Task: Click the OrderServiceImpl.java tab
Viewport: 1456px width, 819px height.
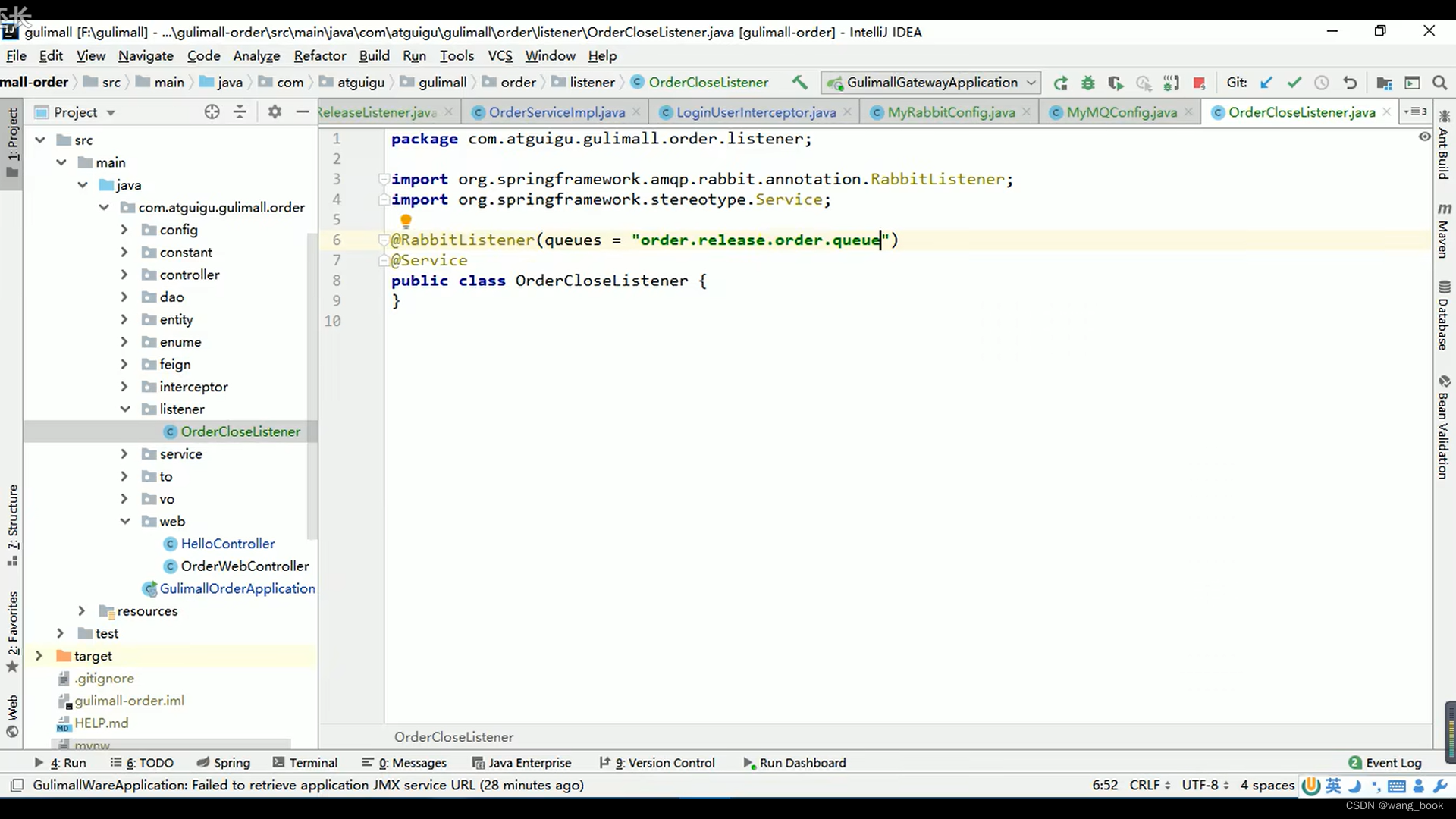Action: (x=557, y=112)
